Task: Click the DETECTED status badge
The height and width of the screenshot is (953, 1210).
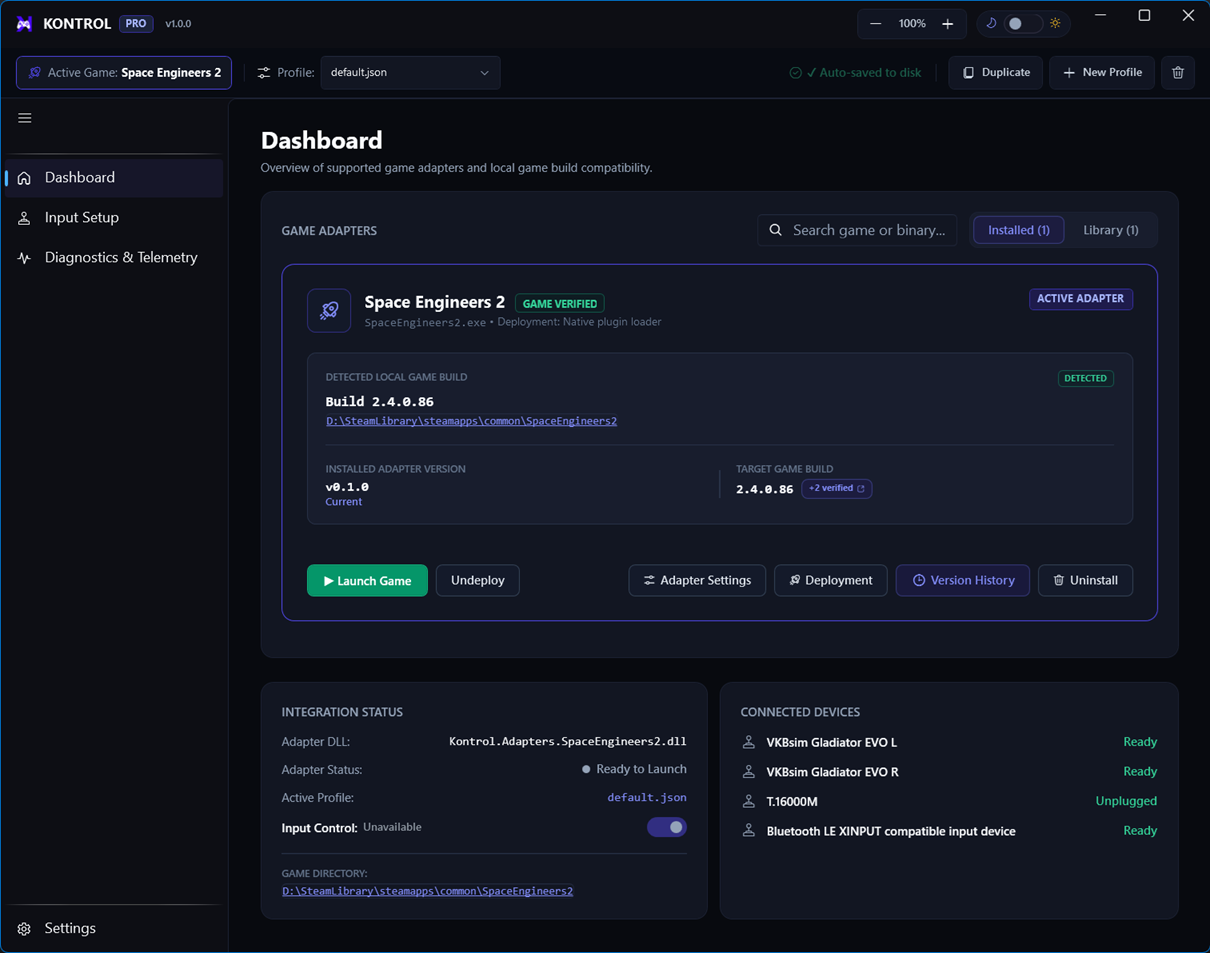Action: tap(1085, 378)
